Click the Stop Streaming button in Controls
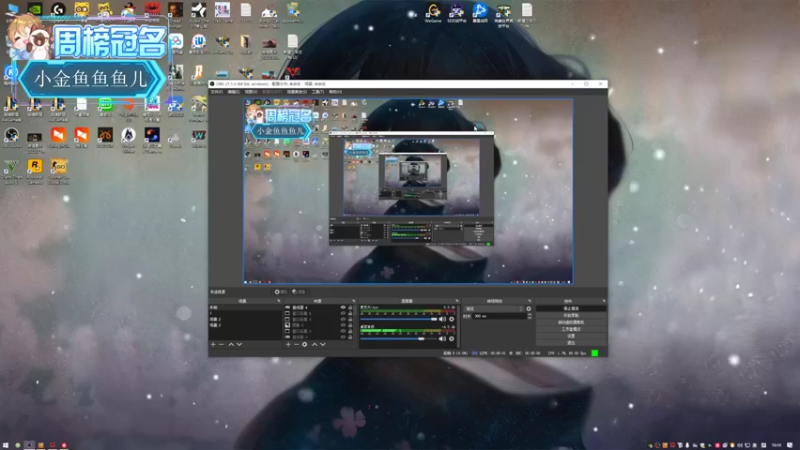 point(571,309)
